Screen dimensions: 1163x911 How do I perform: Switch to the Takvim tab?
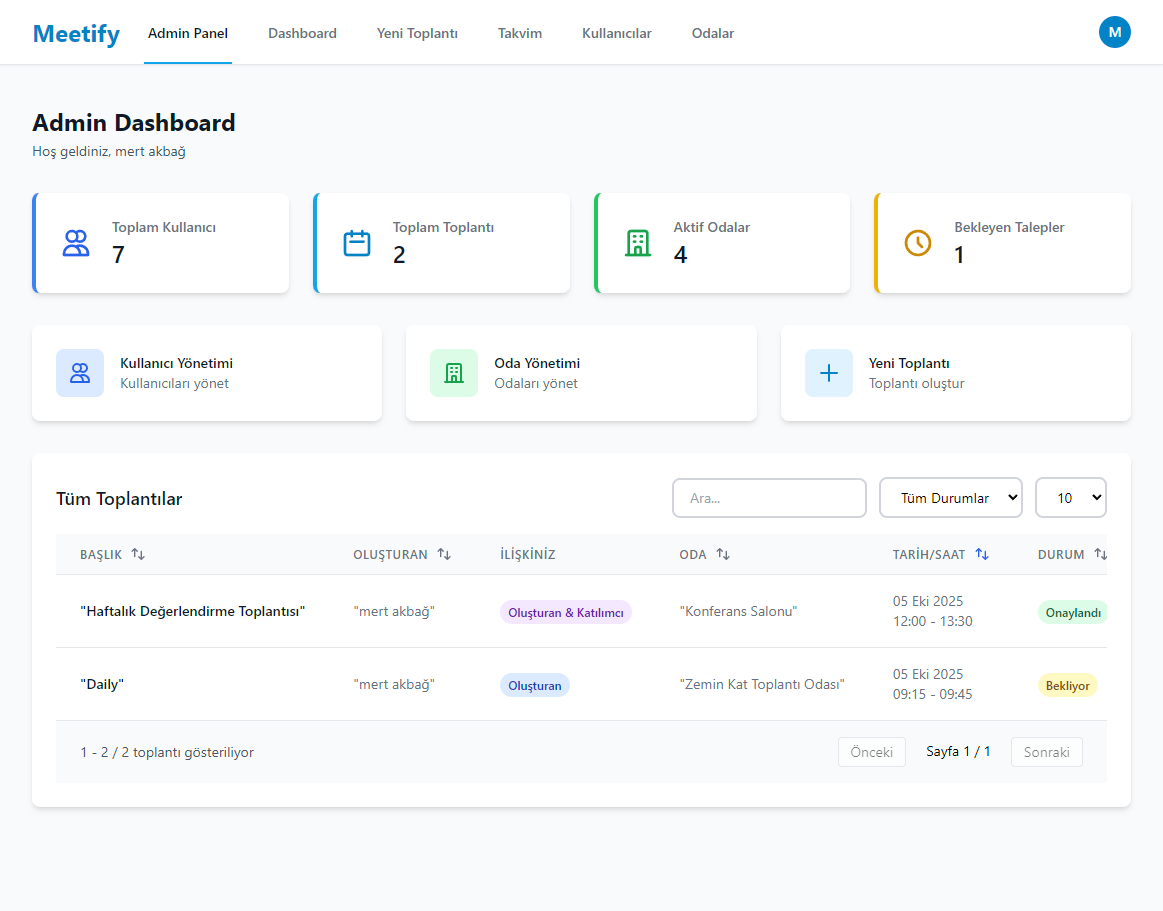(x=519, y=33)
